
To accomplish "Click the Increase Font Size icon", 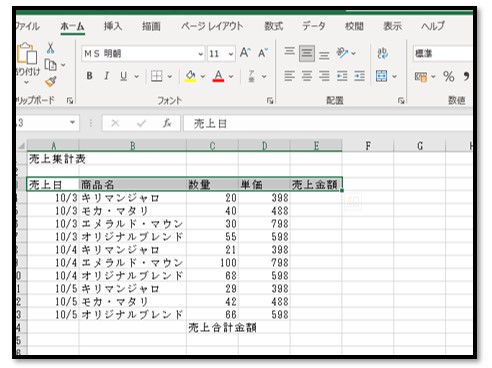I will point(245,53).
